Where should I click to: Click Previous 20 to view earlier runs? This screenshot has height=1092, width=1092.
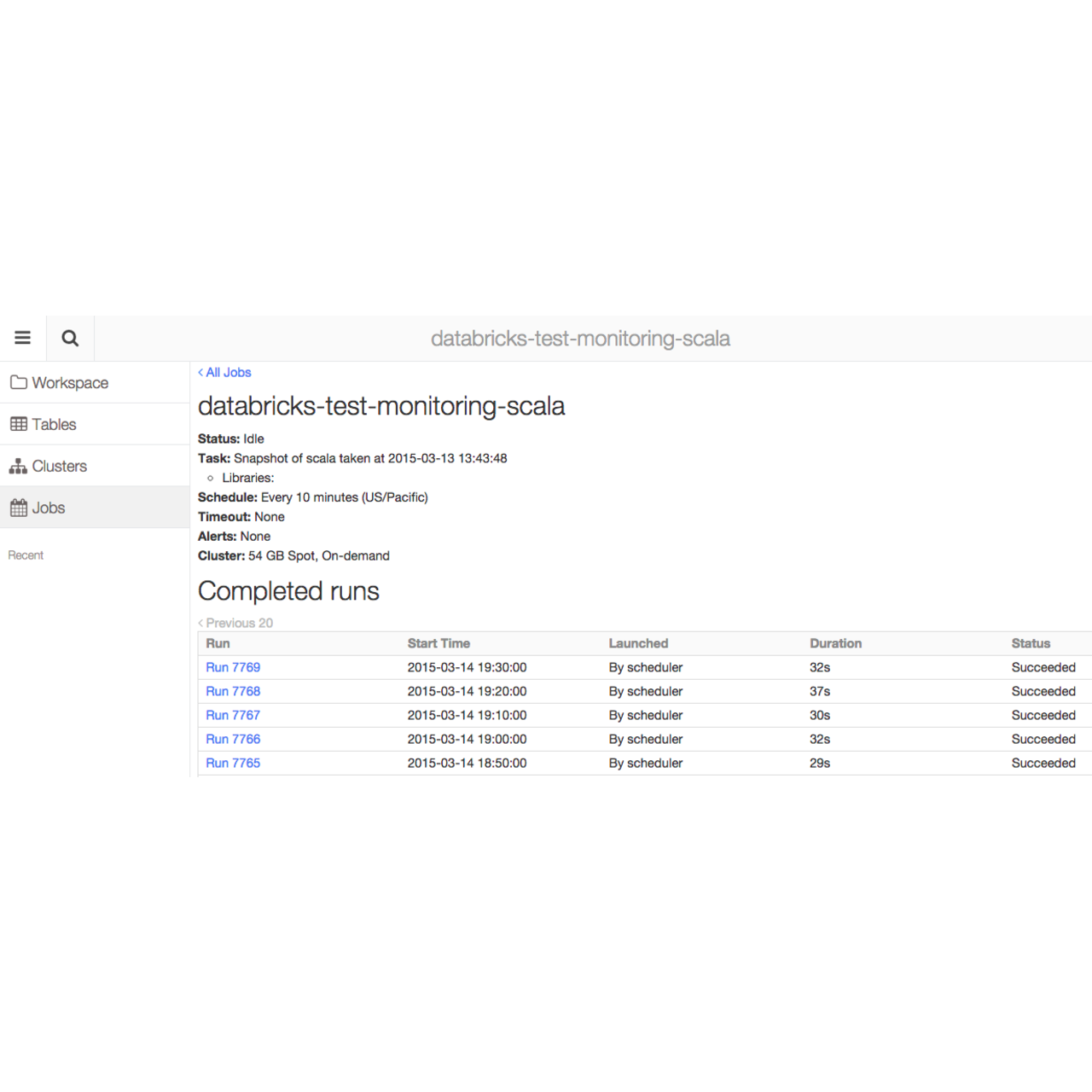[235, 623]
